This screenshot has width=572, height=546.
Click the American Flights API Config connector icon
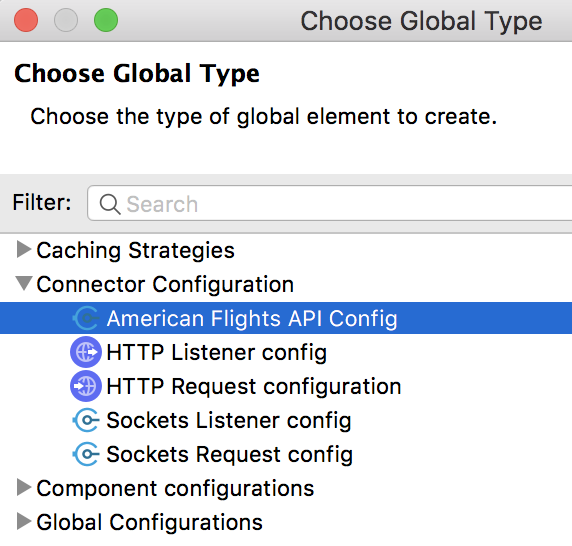pyautogui.click(x=86, y=318)
